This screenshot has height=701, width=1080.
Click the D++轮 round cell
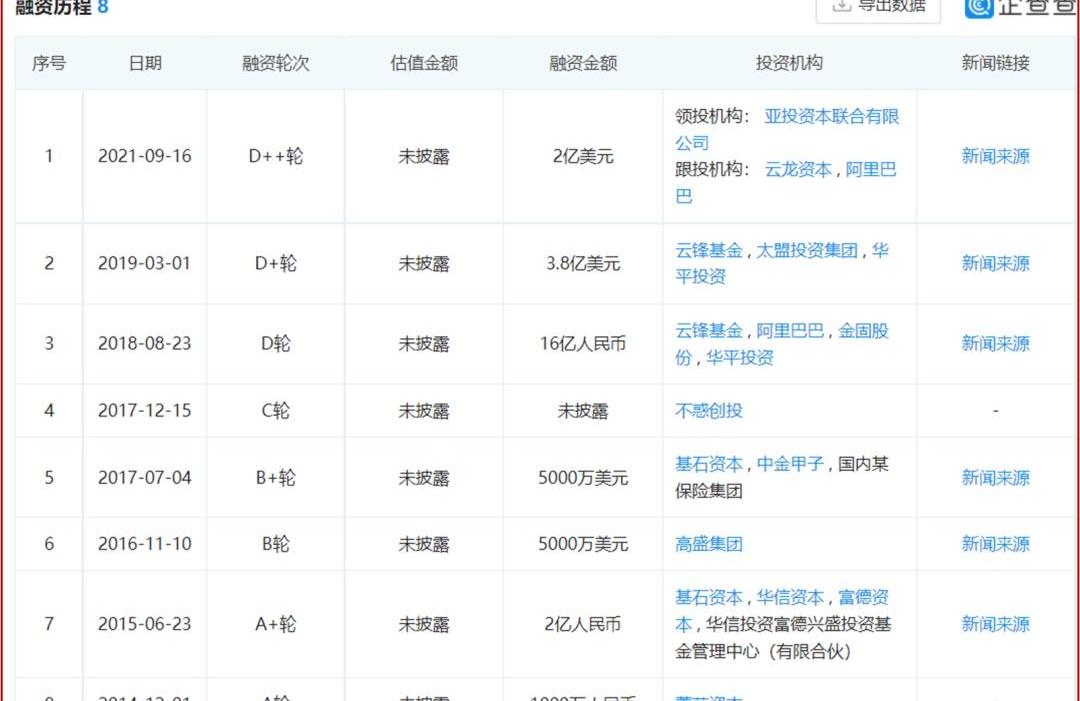click(x=276, y=156)
